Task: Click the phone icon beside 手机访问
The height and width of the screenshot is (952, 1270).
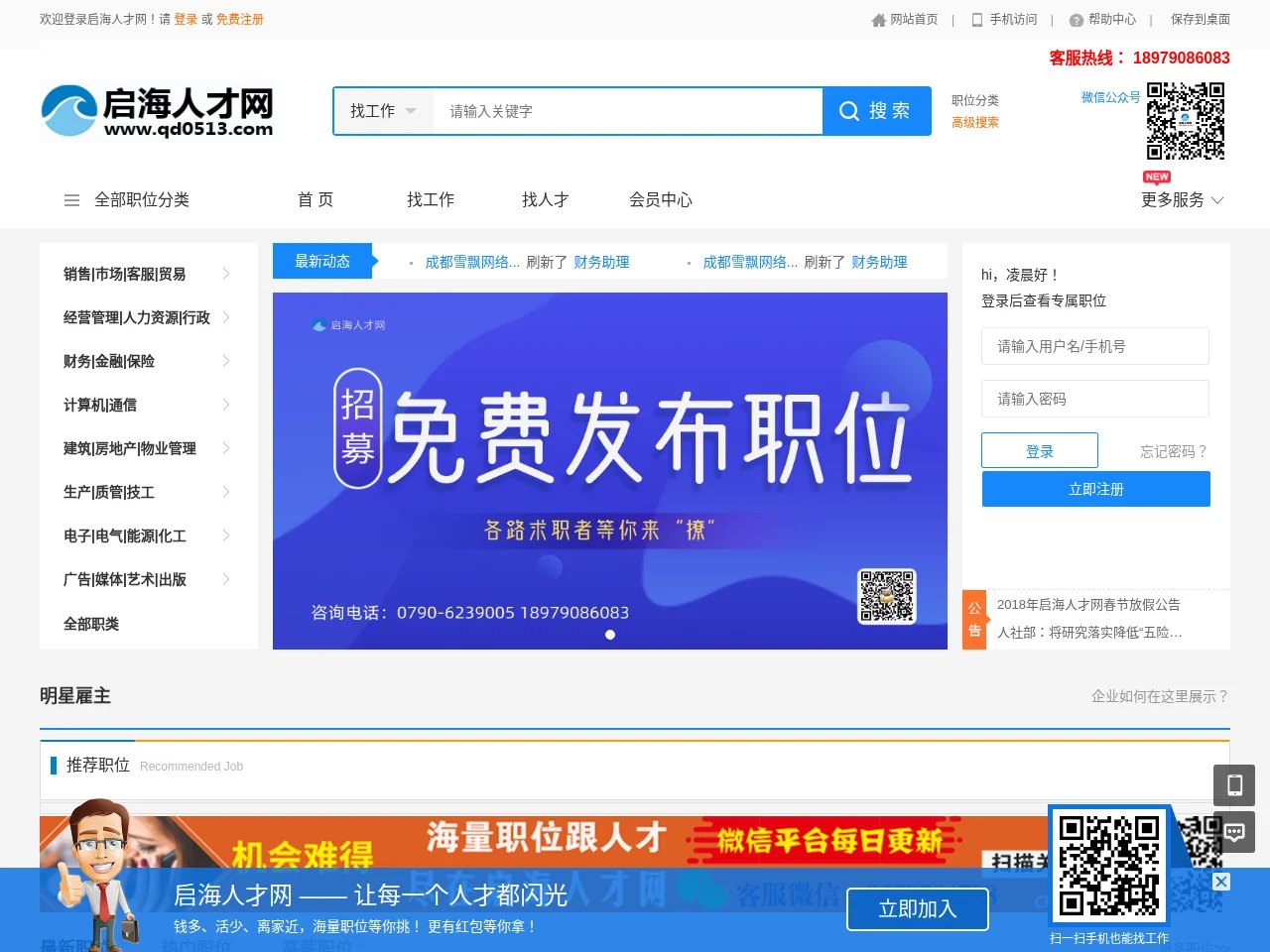Action: tap(977, 20)
